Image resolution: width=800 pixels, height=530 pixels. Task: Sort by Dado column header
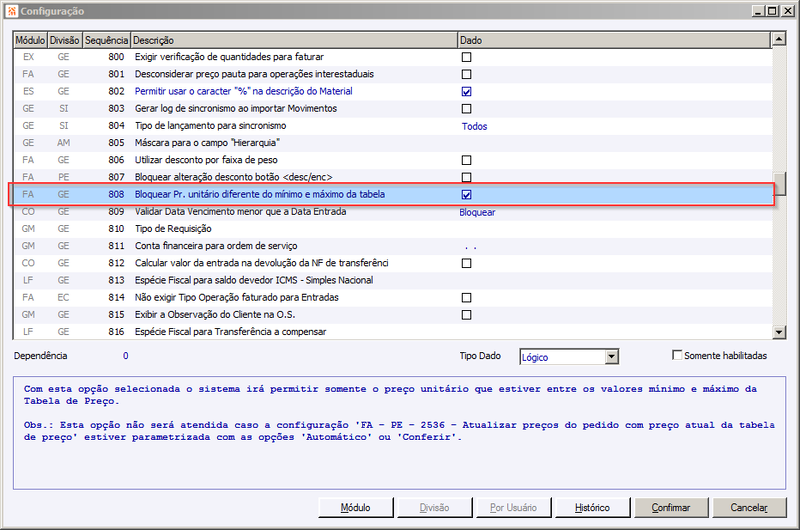(x=614, y=40)
